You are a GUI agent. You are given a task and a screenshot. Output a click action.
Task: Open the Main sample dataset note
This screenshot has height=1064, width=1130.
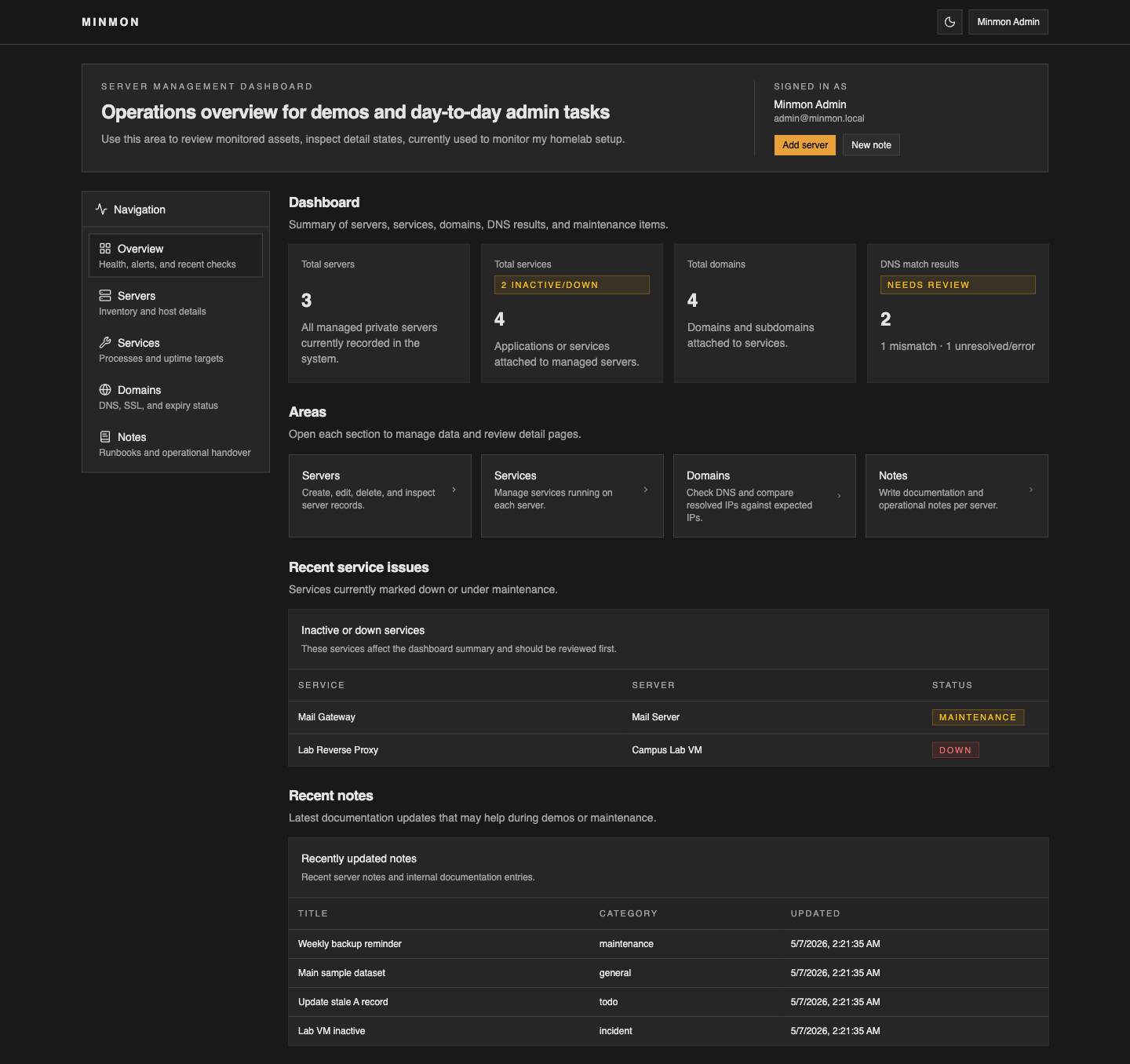pos(341,973)
